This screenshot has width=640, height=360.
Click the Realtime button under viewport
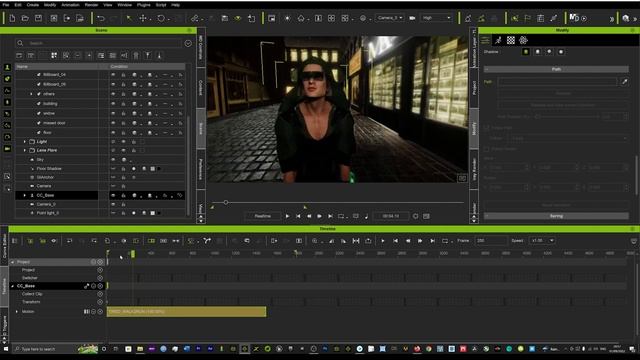click(262, 216)
